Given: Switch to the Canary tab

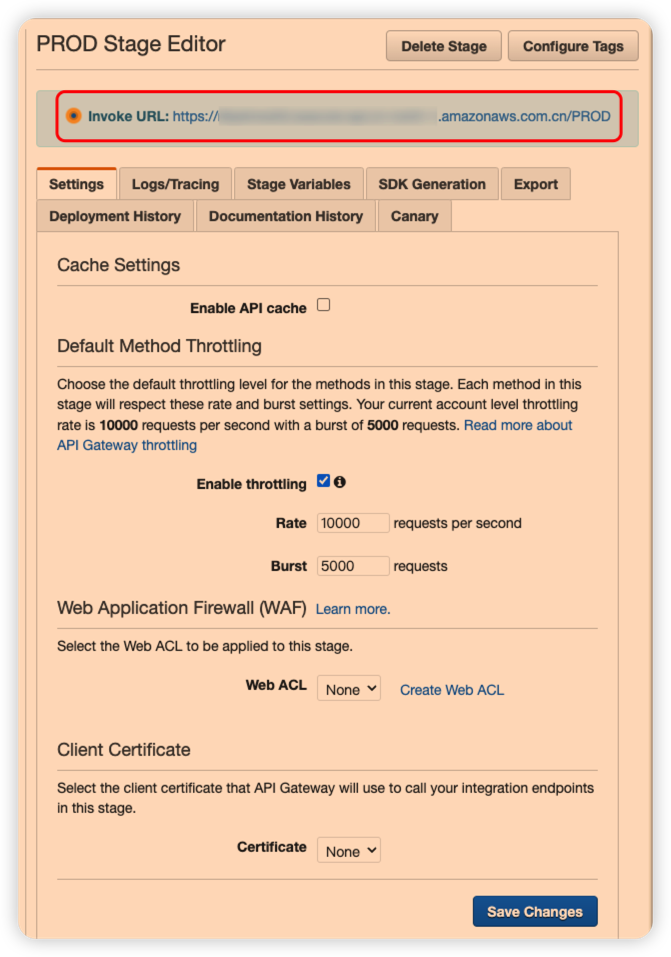Looking at the screenshot, I should pyautogui.click(x=414, y=216).
